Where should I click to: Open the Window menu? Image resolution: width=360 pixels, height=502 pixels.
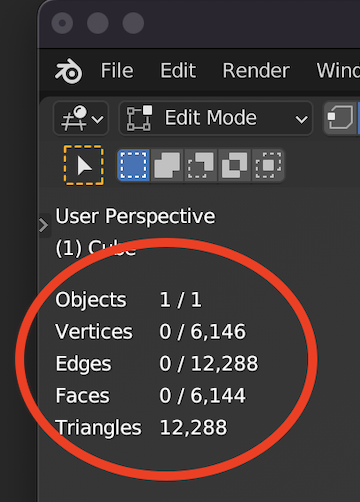click(x=338, y=71)
